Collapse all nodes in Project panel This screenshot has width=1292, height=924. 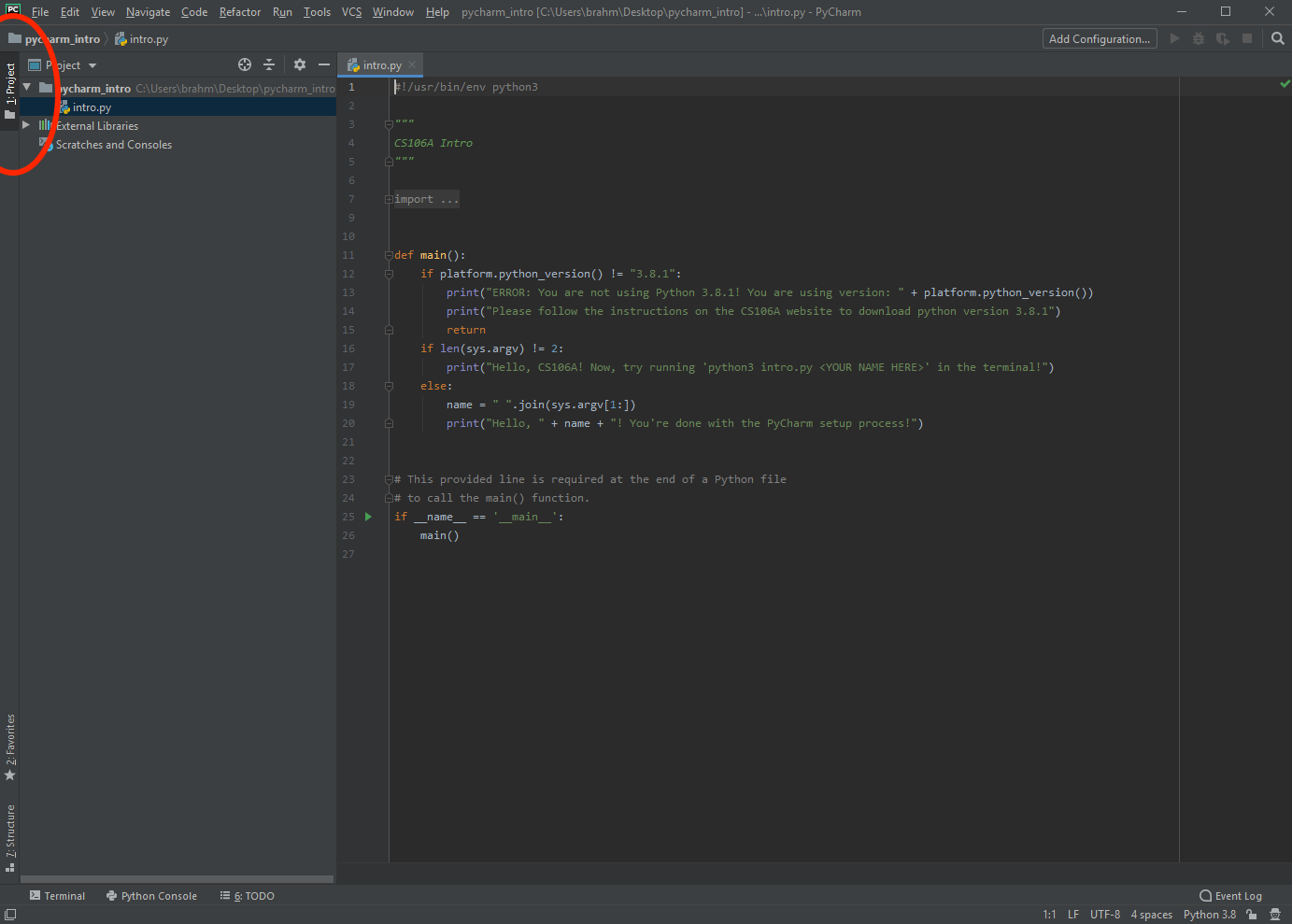click(x=269, y=64)
